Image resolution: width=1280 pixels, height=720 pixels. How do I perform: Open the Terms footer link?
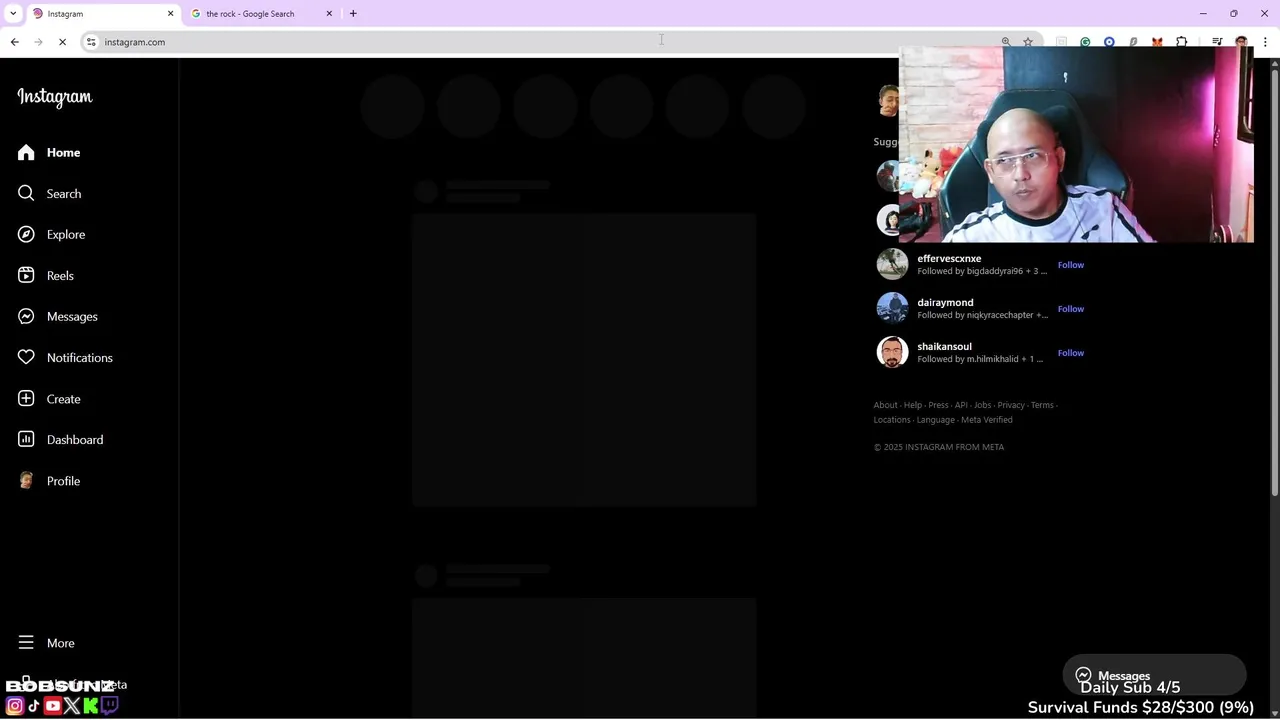(1042, 405)
